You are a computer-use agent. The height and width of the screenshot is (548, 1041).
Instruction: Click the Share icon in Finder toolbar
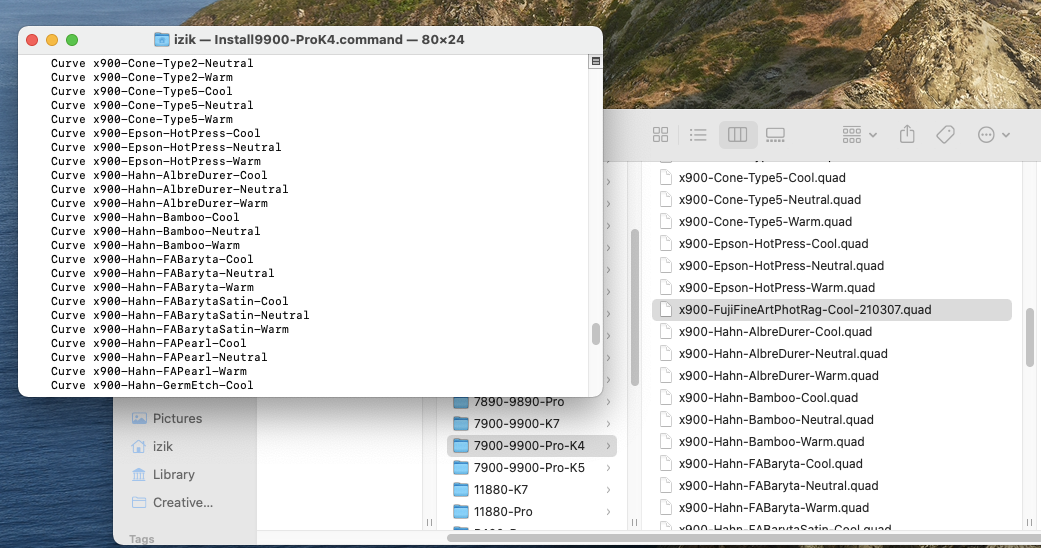coord(907,134)
